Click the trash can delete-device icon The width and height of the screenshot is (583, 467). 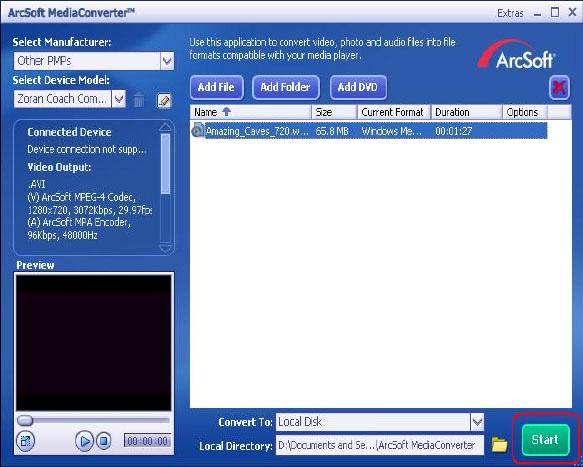pos(139,99)
